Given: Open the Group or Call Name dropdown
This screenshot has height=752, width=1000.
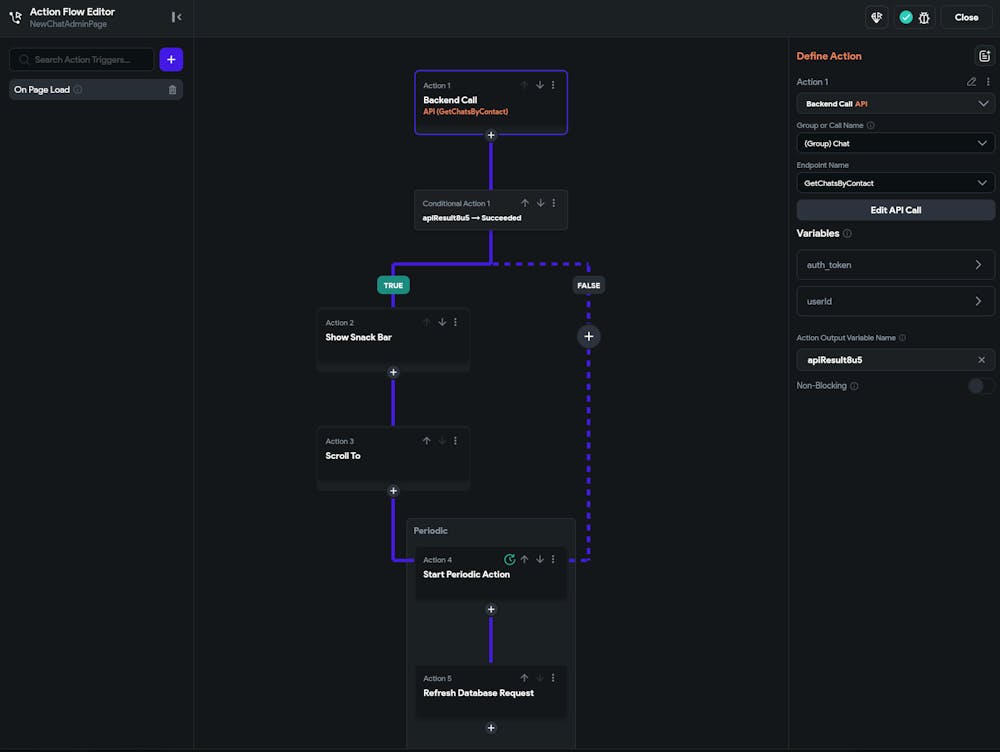Looking at the screenshot, I should pos(895,144).
